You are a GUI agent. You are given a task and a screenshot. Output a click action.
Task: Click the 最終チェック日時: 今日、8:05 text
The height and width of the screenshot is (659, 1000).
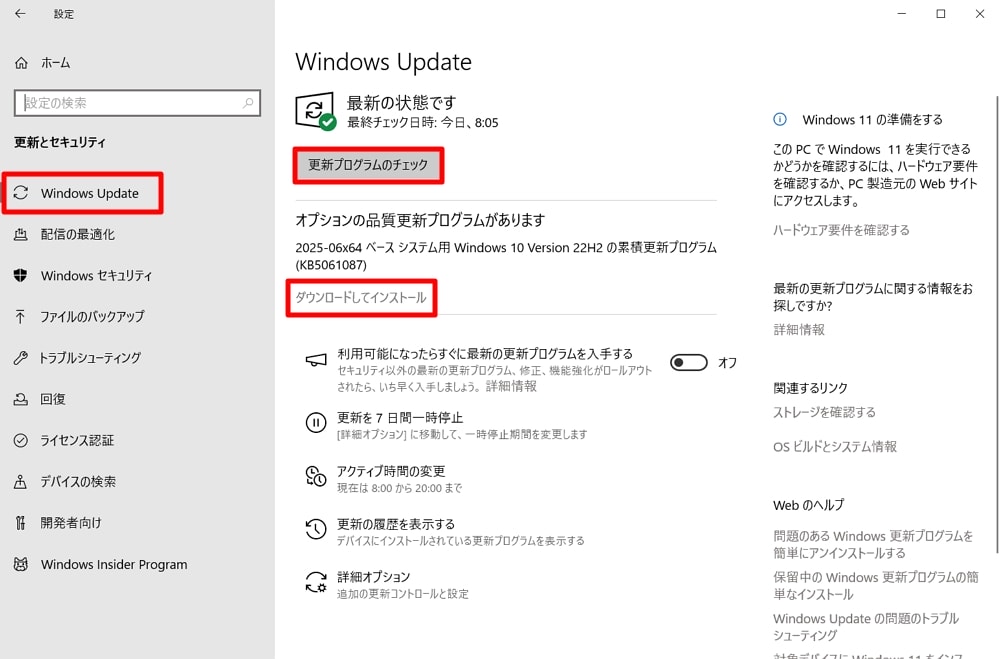[x=423, y=122]
